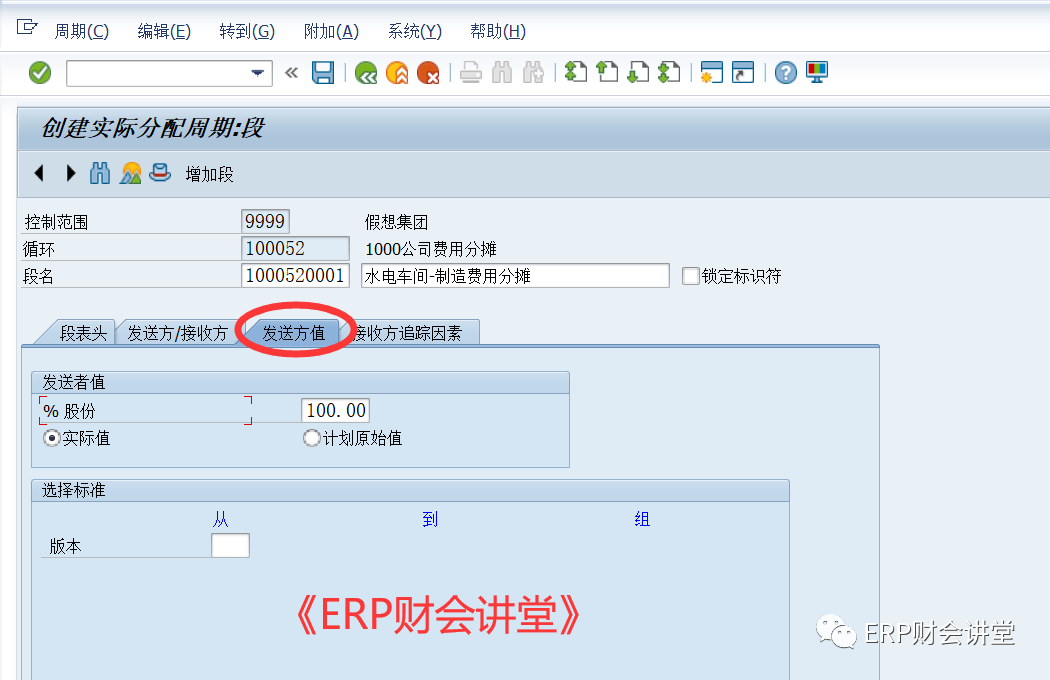This screenshot has height=680, width=1050.
Task: Switch to the 发送方/接收方 tab
Action: click(177, 333)
